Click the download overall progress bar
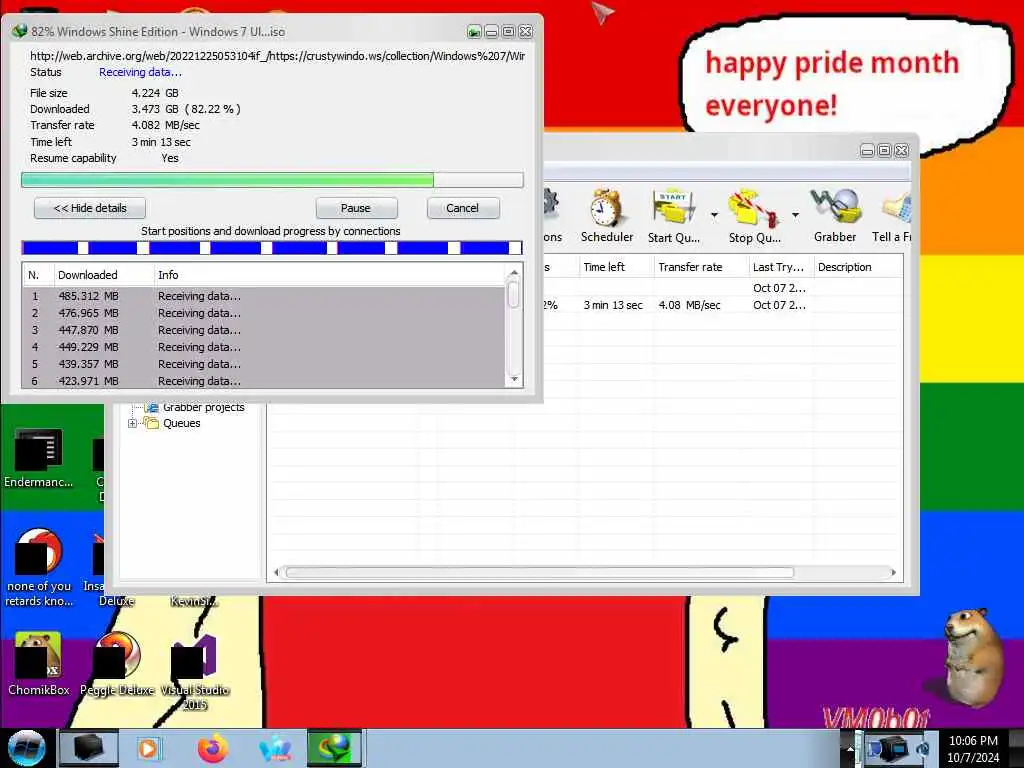The image size is (1024, 768). pyautogui.click(x=272, y=180)
